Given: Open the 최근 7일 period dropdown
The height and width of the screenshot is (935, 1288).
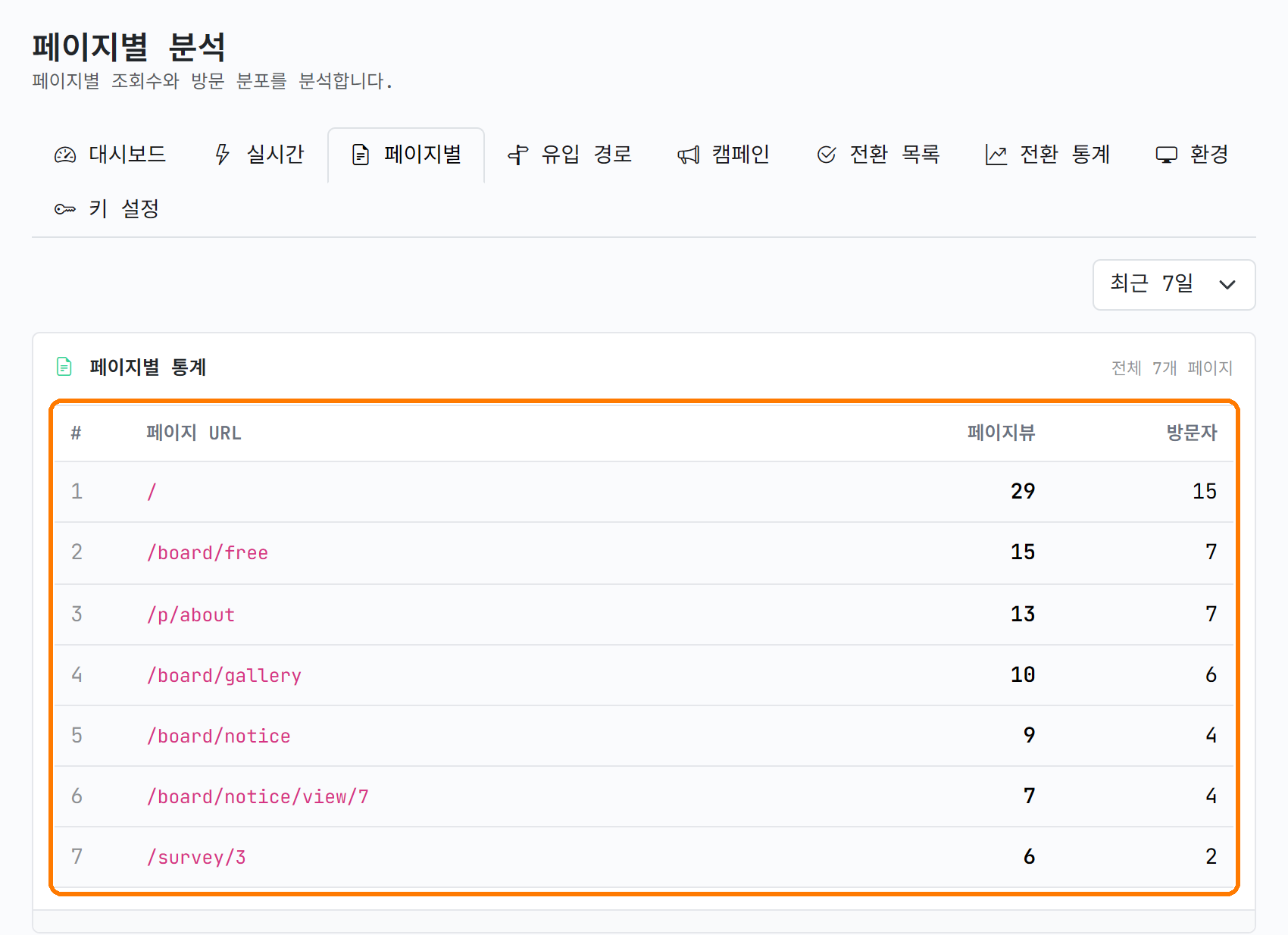Looking at the screenshot, I should point(1174,285).
